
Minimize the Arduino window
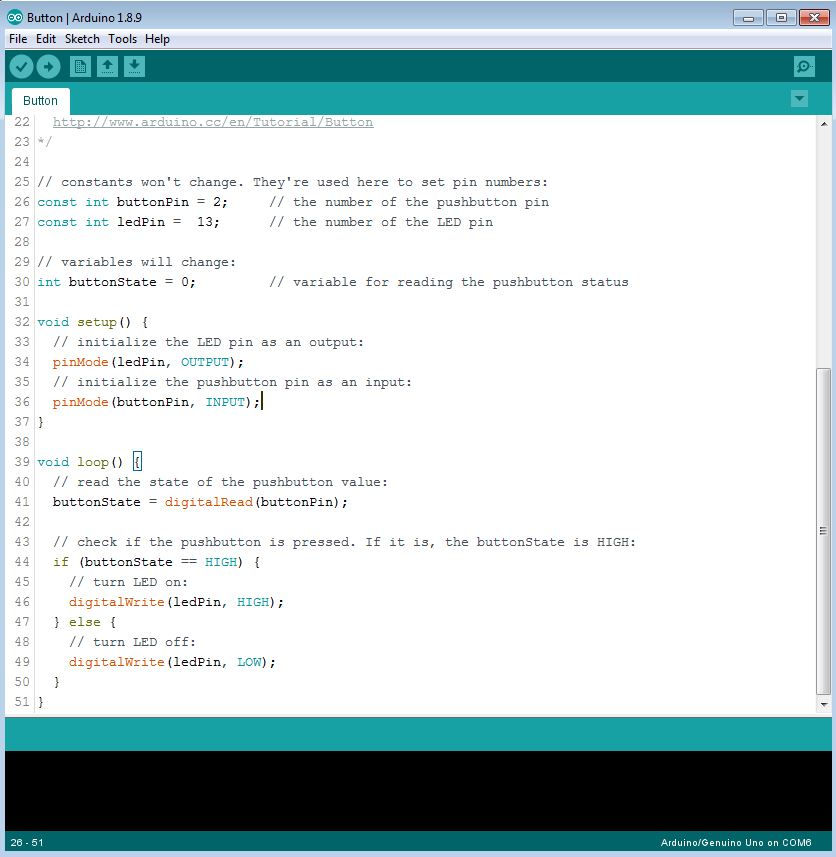[x=748, y=18]
